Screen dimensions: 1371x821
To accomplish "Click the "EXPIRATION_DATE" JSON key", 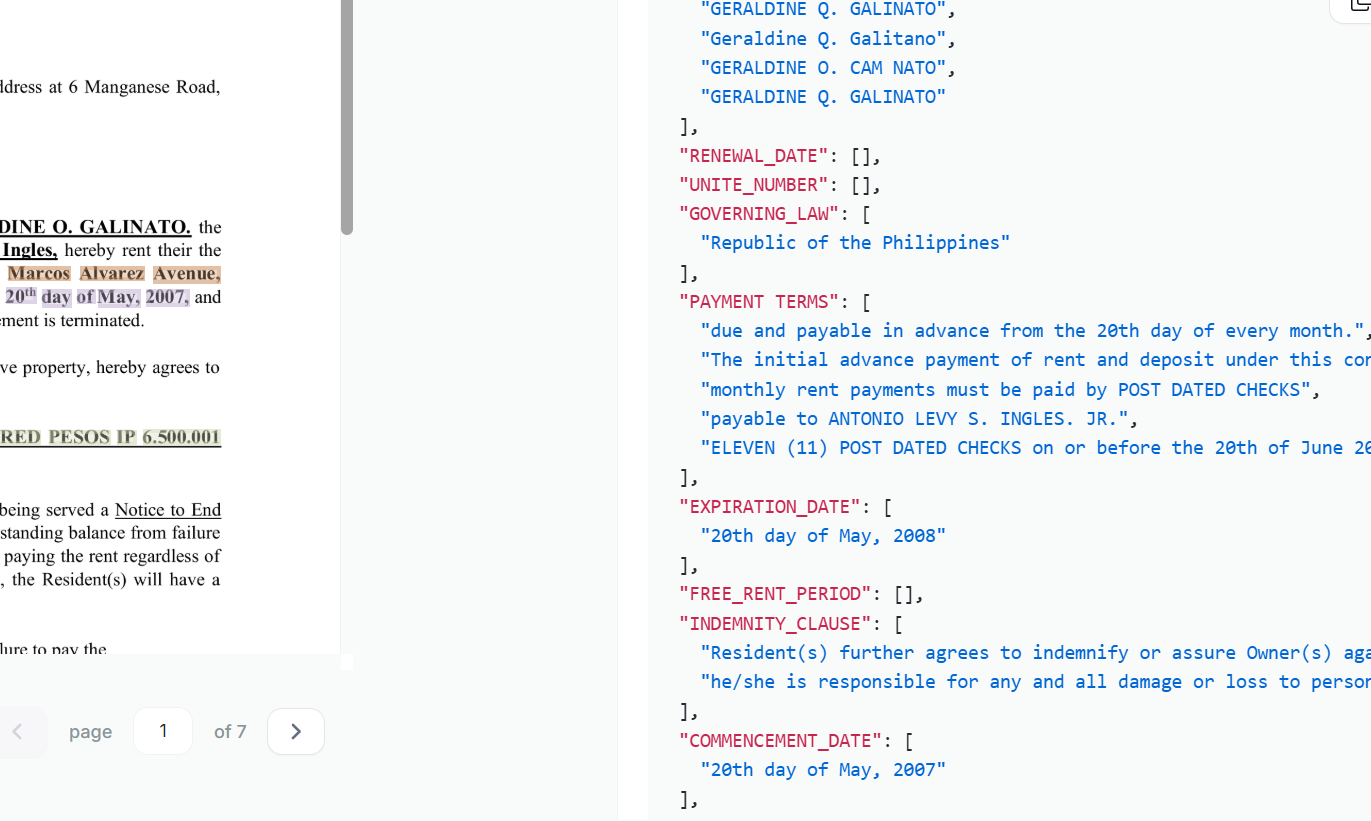I will [769, 506].
